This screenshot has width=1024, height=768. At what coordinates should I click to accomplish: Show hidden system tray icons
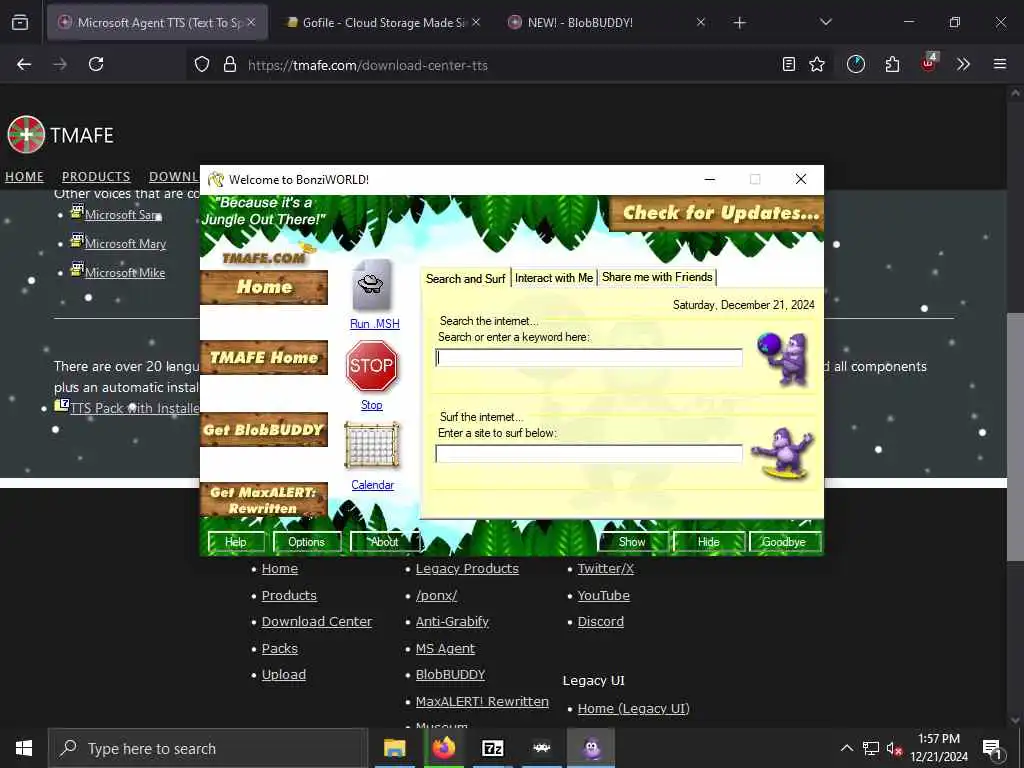[846, 748]
